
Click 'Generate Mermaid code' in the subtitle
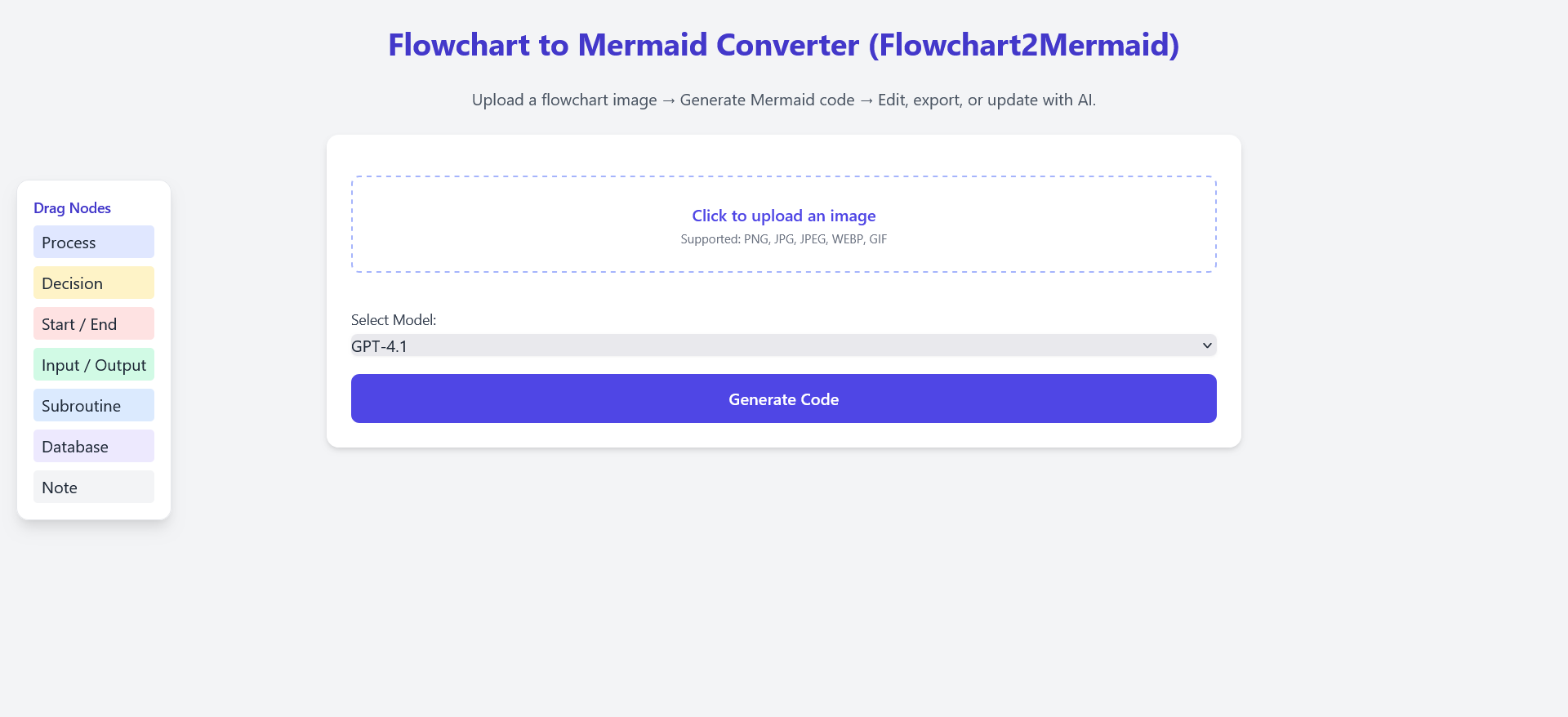point(767,100)
